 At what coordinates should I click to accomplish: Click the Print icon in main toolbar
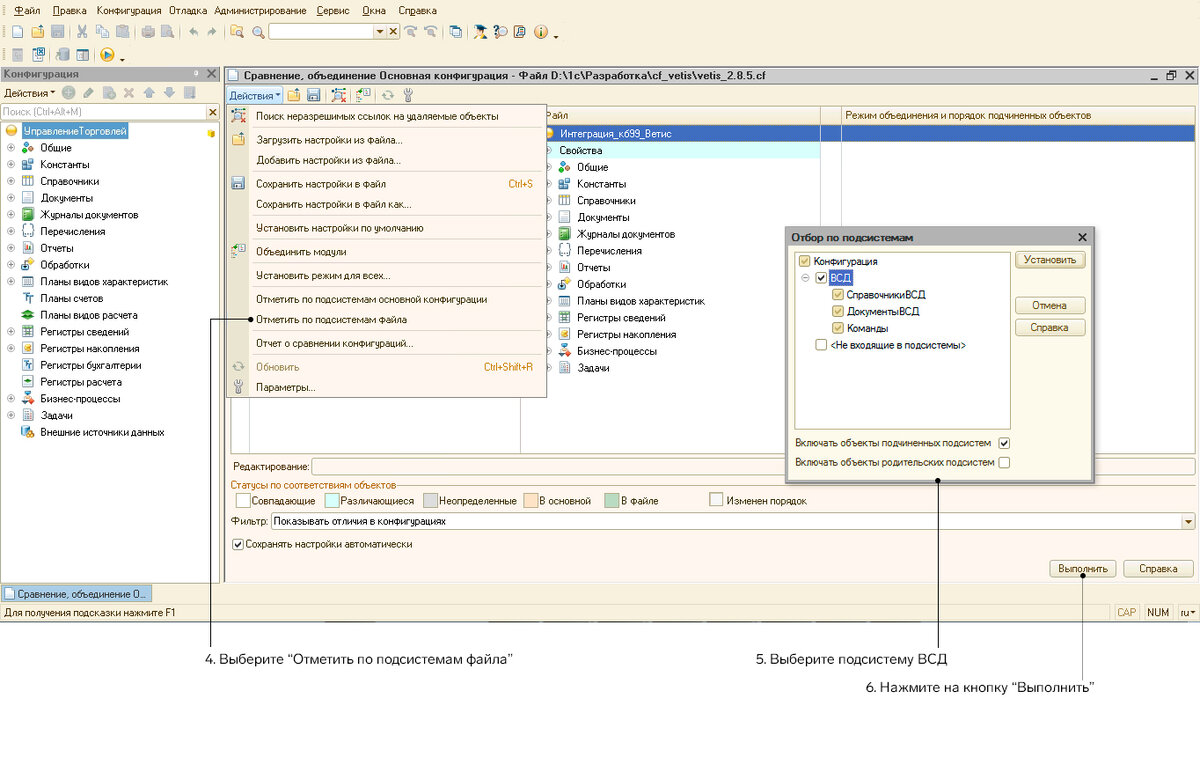point(148,32)
